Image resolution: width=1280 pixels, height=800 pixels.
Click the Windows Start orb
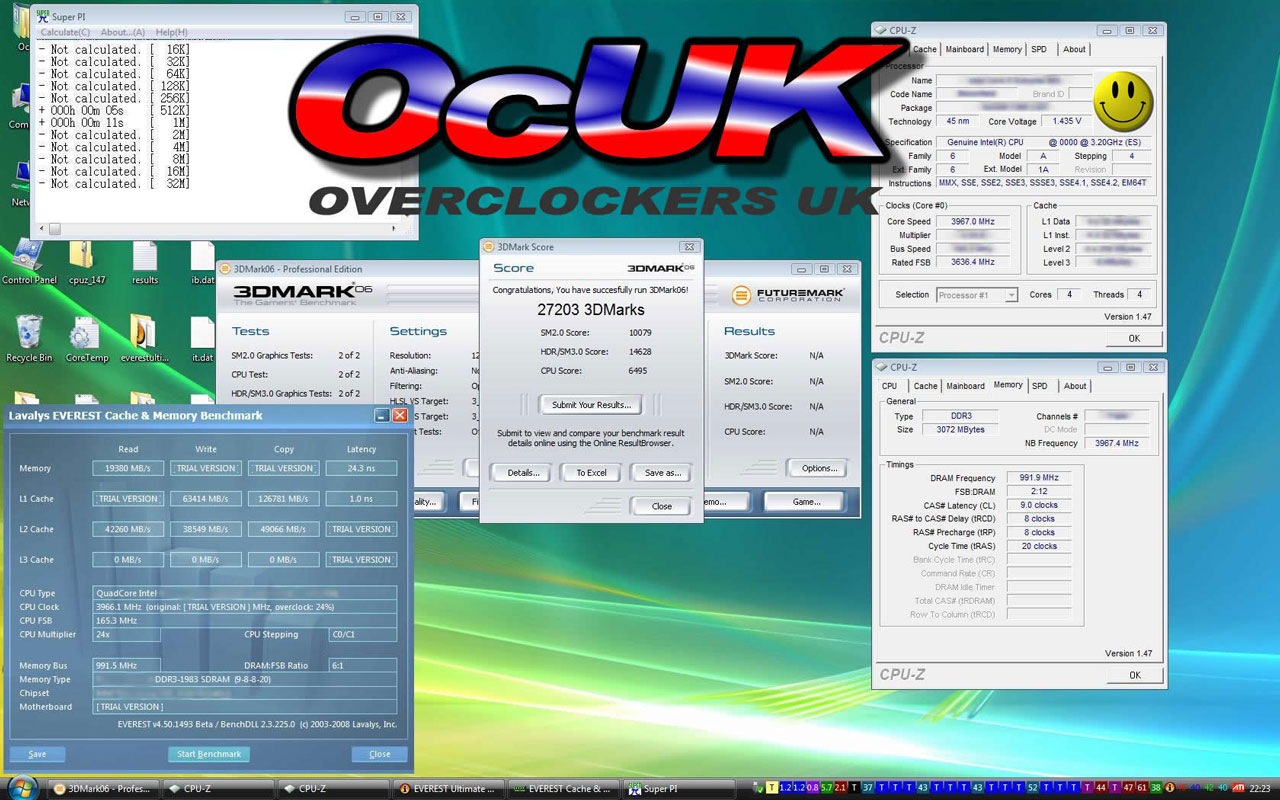(21, 788)
